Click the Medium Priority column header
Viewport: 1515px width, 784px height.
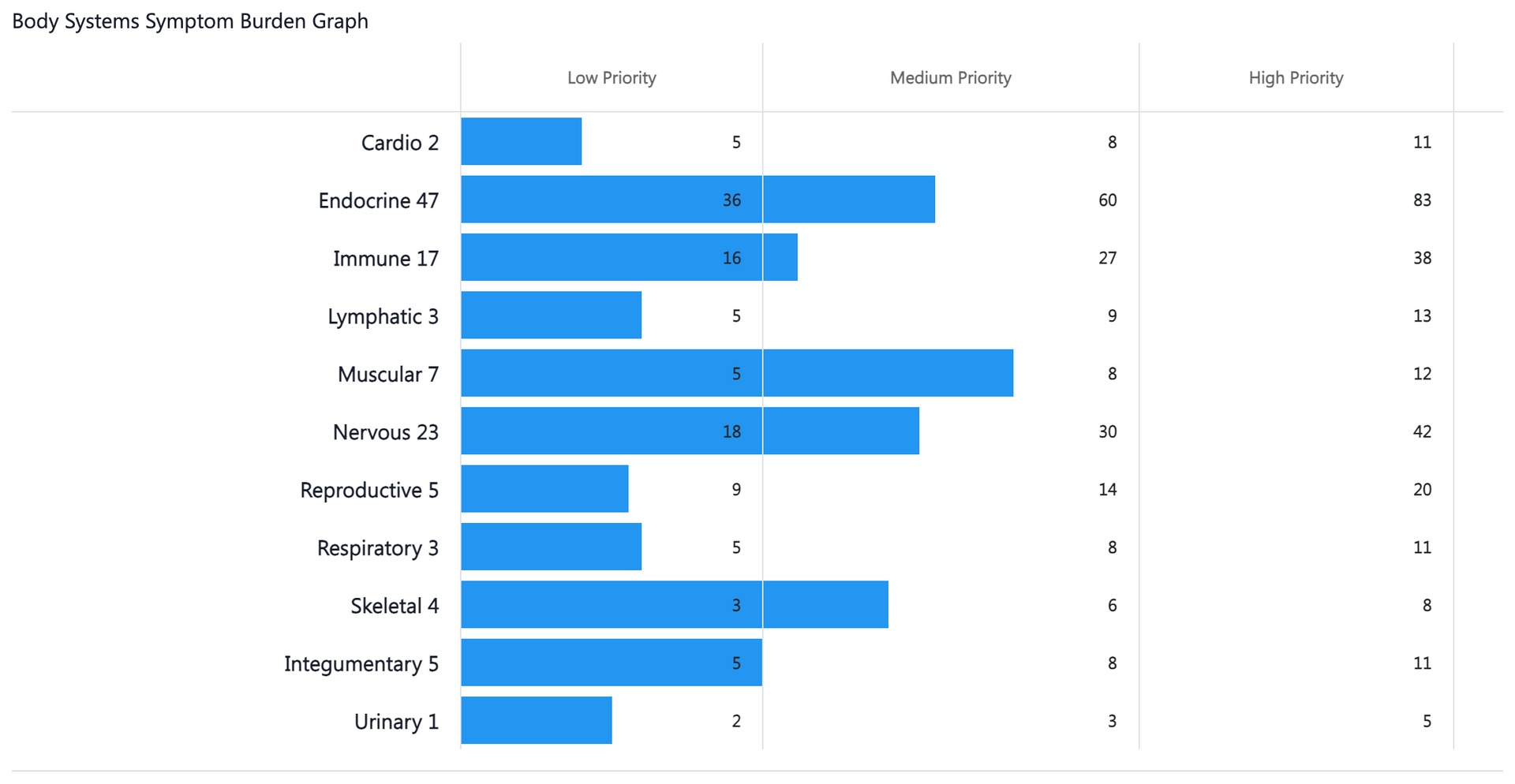pyautogui.click(x=950, y=78)
